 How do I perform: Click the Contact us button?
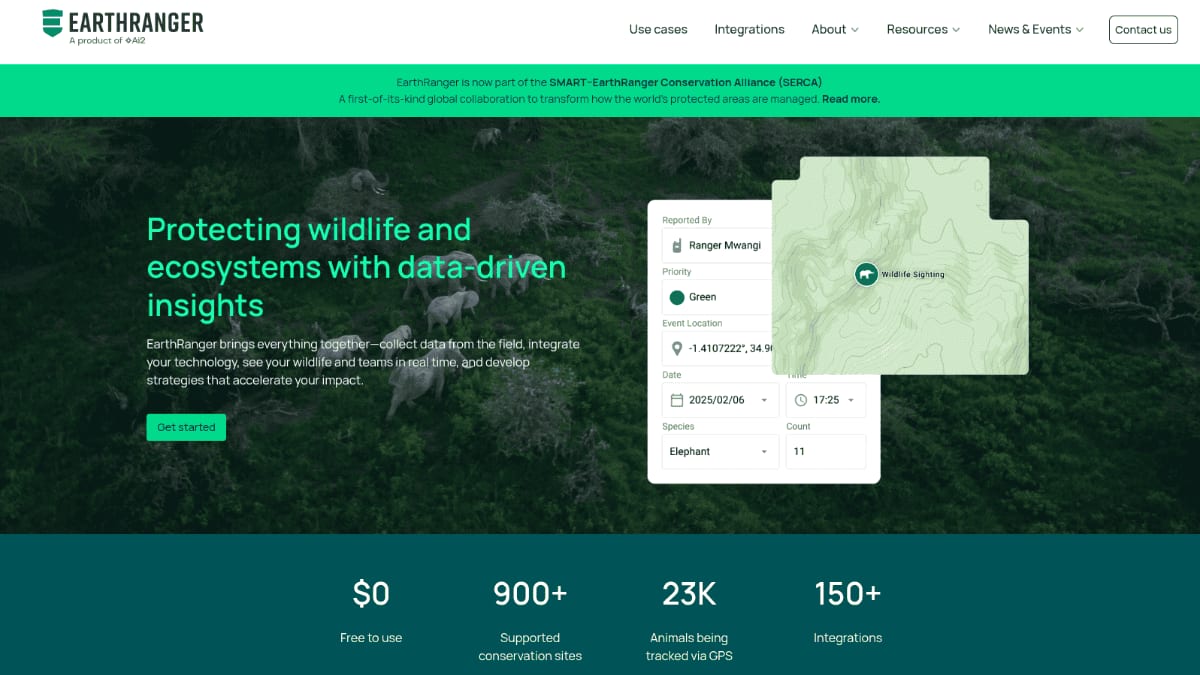pyautogui.click(x=1143, y=29)
